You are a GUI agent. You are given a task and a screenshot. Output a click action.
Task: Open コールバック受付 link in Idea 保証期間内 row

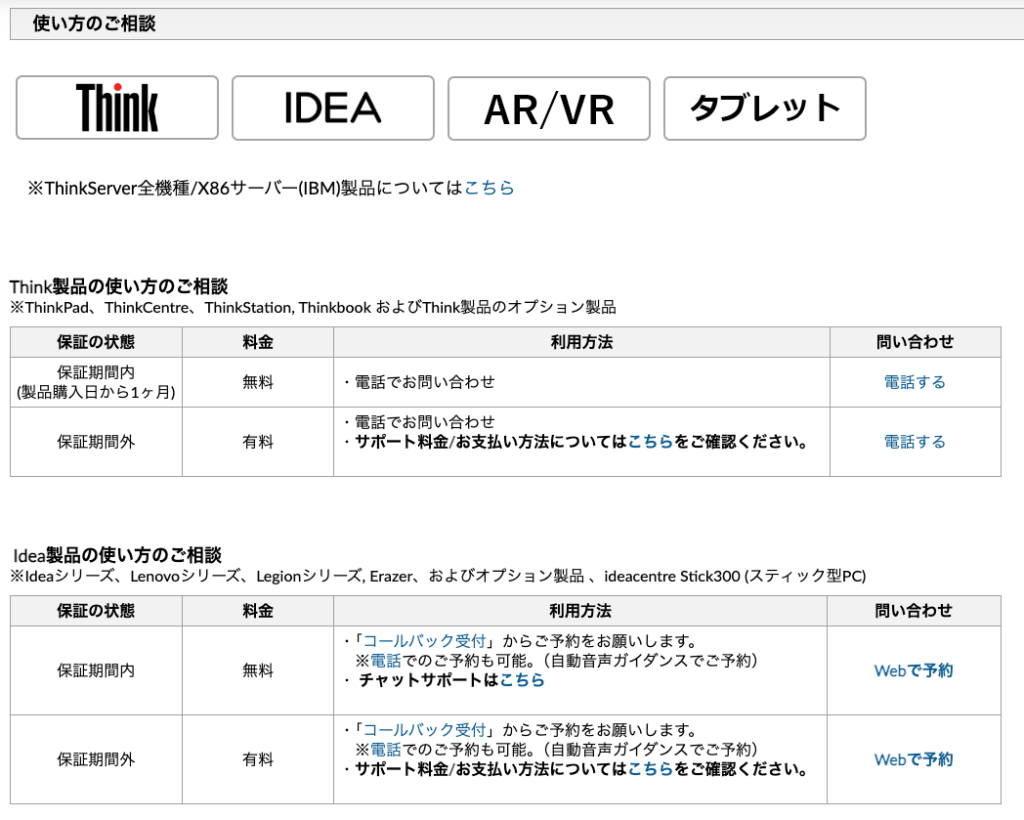tap(424, 641)
